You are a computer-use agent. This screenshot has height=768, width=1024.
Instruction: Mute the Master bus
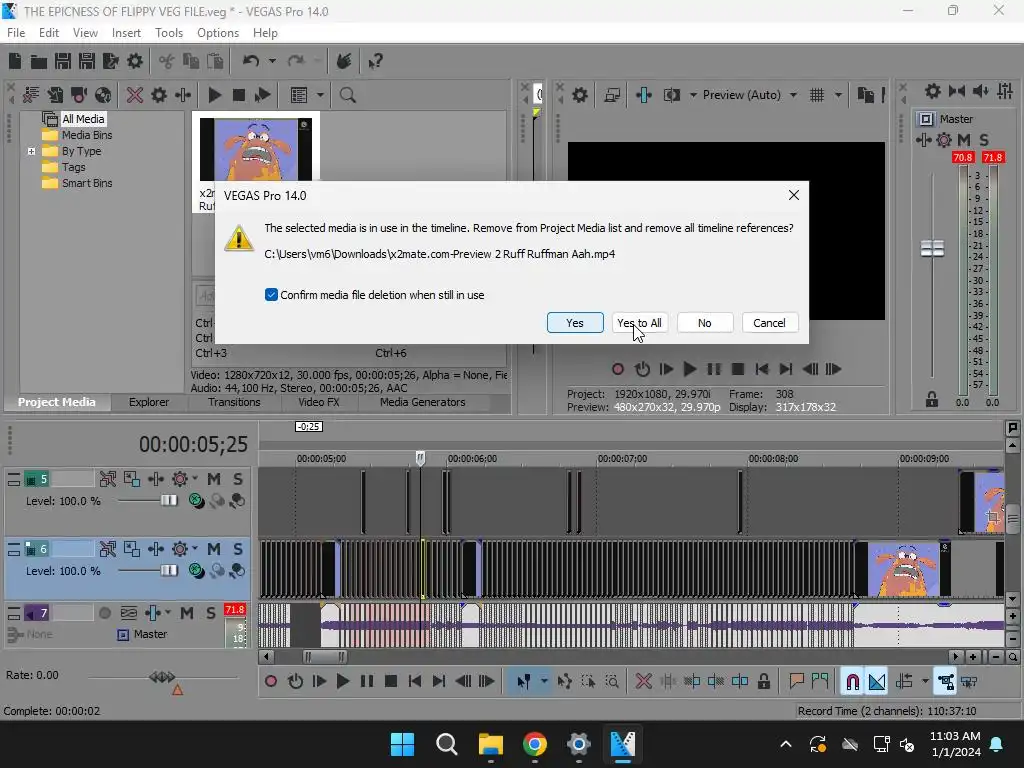click(964, 140)
